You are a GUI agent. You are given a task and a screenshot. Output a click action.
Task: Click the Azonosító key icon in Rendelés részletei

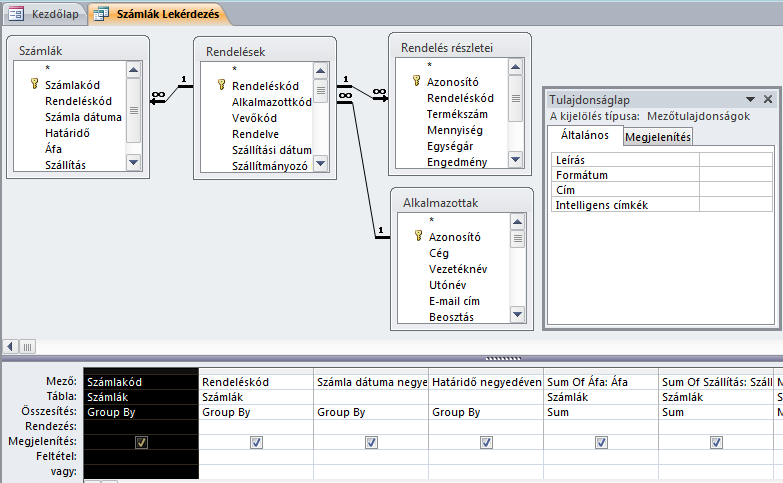[x=416, y=80]
